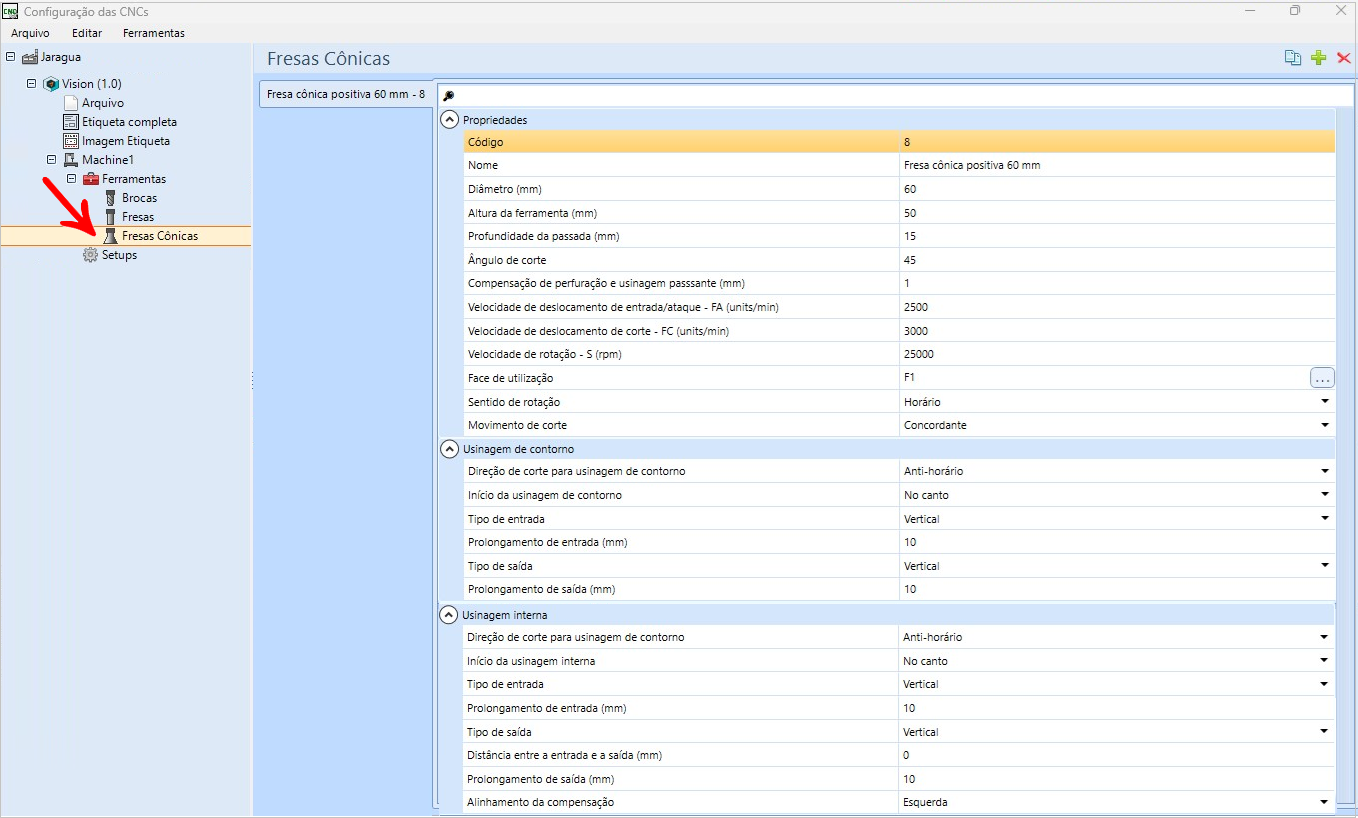This screenshot has height=818, width=1358.
Task: Click the Ferramentas toolbox icon
Action: tap(90, 179)
